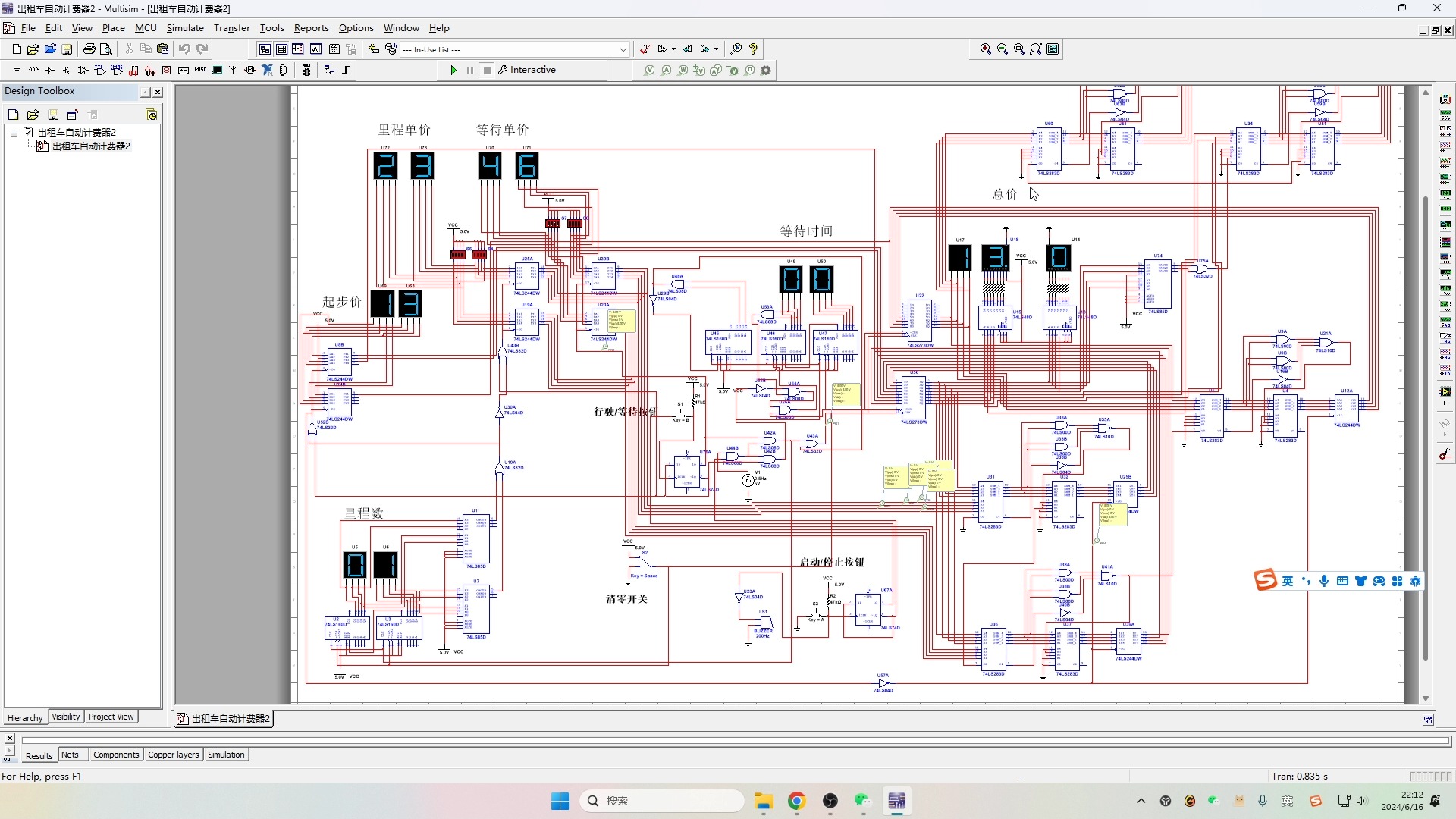Open the Place menu
Screen dimensions: 1456x819
coord(112,27)
